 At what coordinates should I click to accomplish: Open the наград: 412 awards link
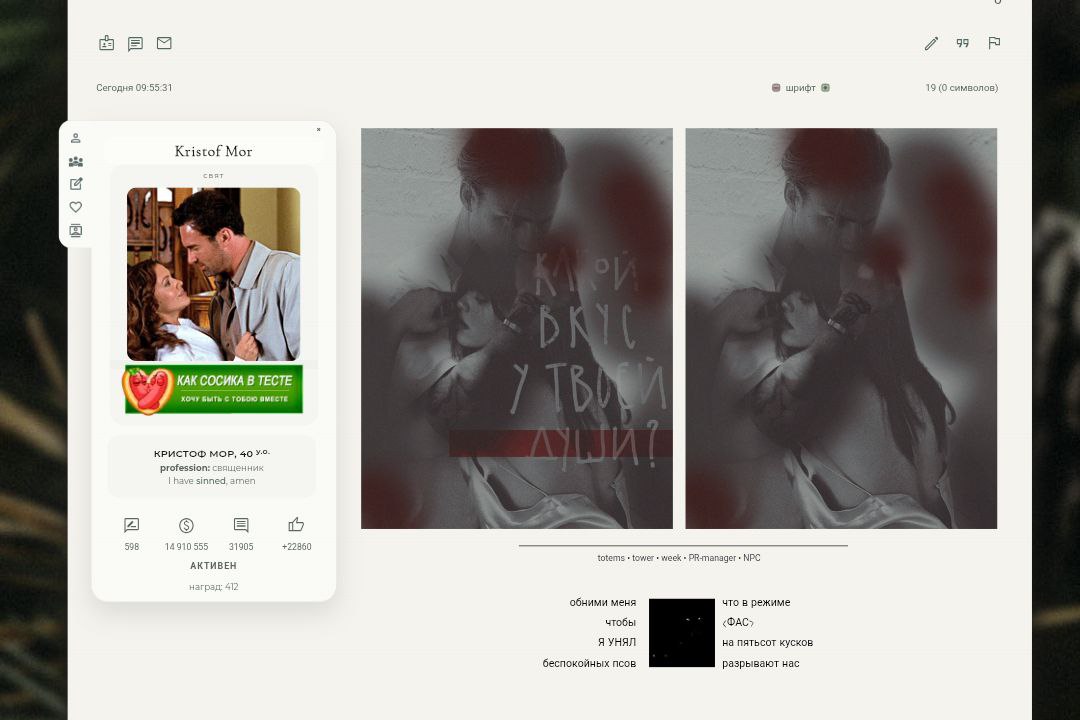(214, 587)
